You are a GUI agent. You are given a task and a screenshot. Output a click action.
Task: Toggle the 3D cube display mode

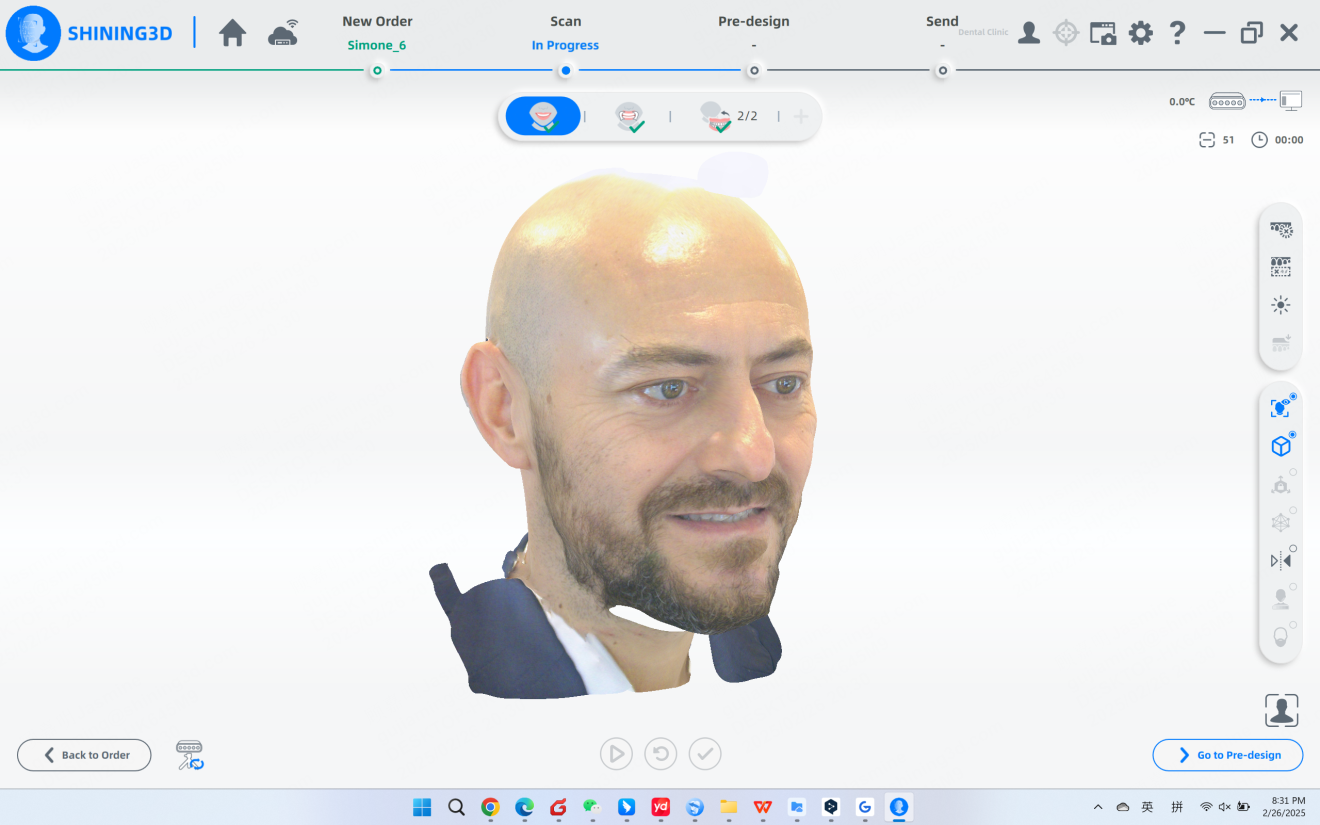[x=1280, y=446]
